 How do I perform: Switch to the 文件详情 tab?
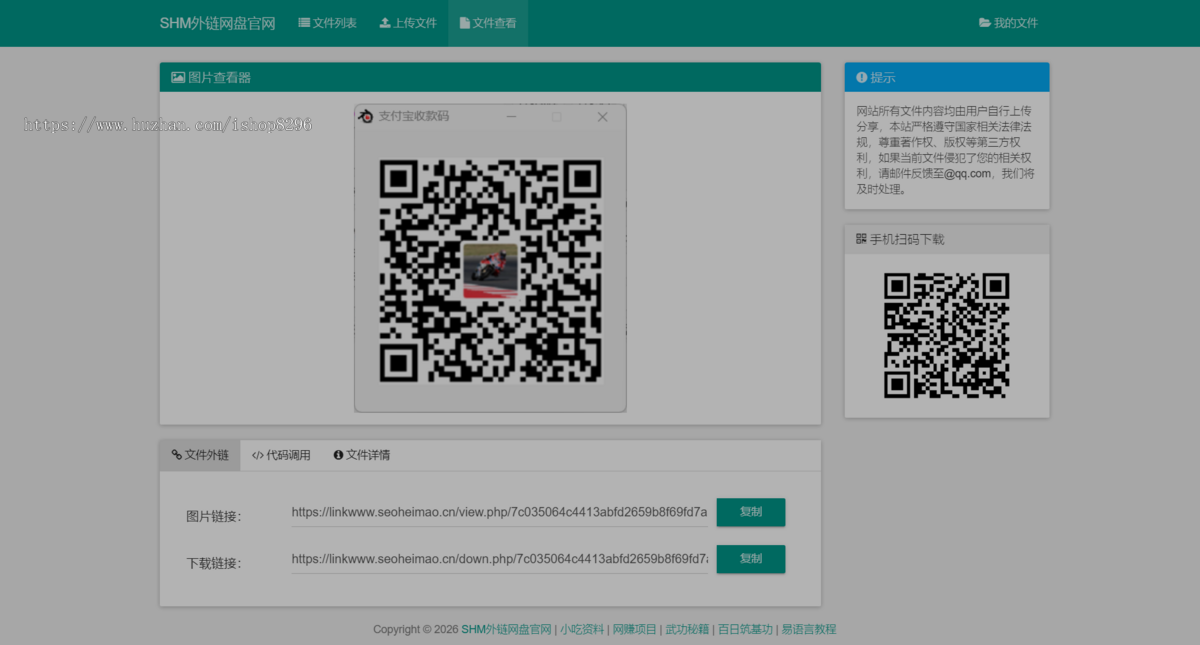click(362, 455)
